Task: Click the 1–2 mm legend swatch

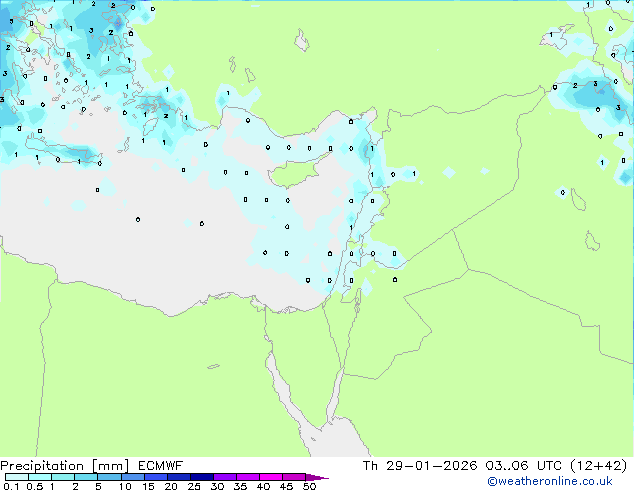Action: [63, 477]
